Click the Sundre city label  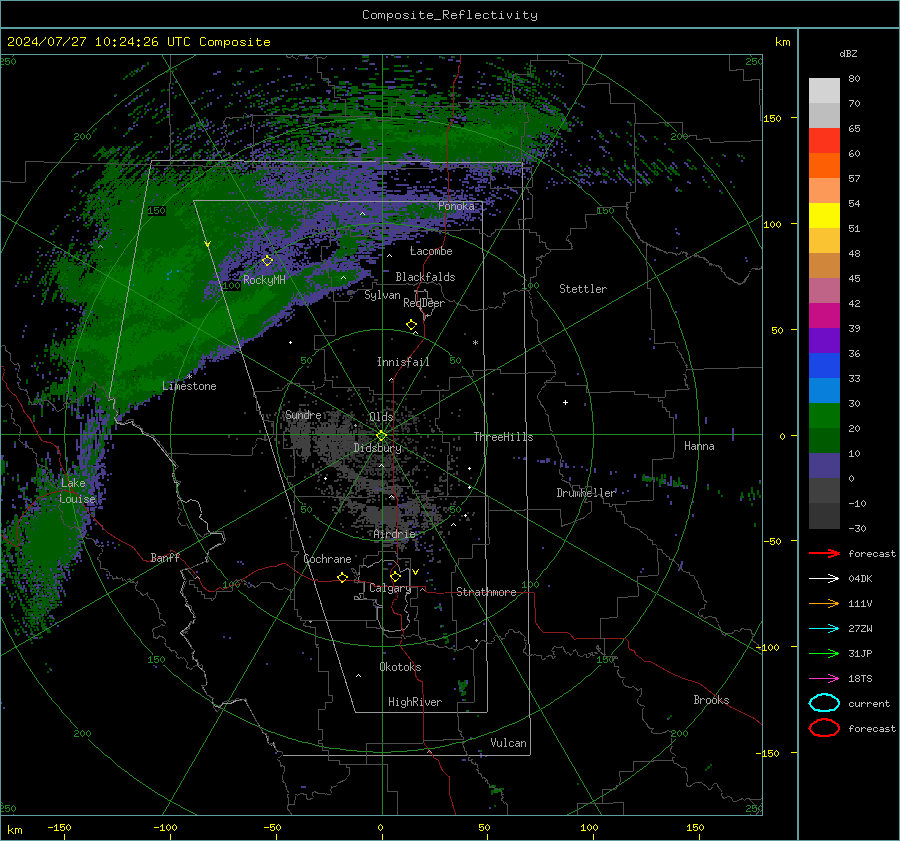[303, 415]
